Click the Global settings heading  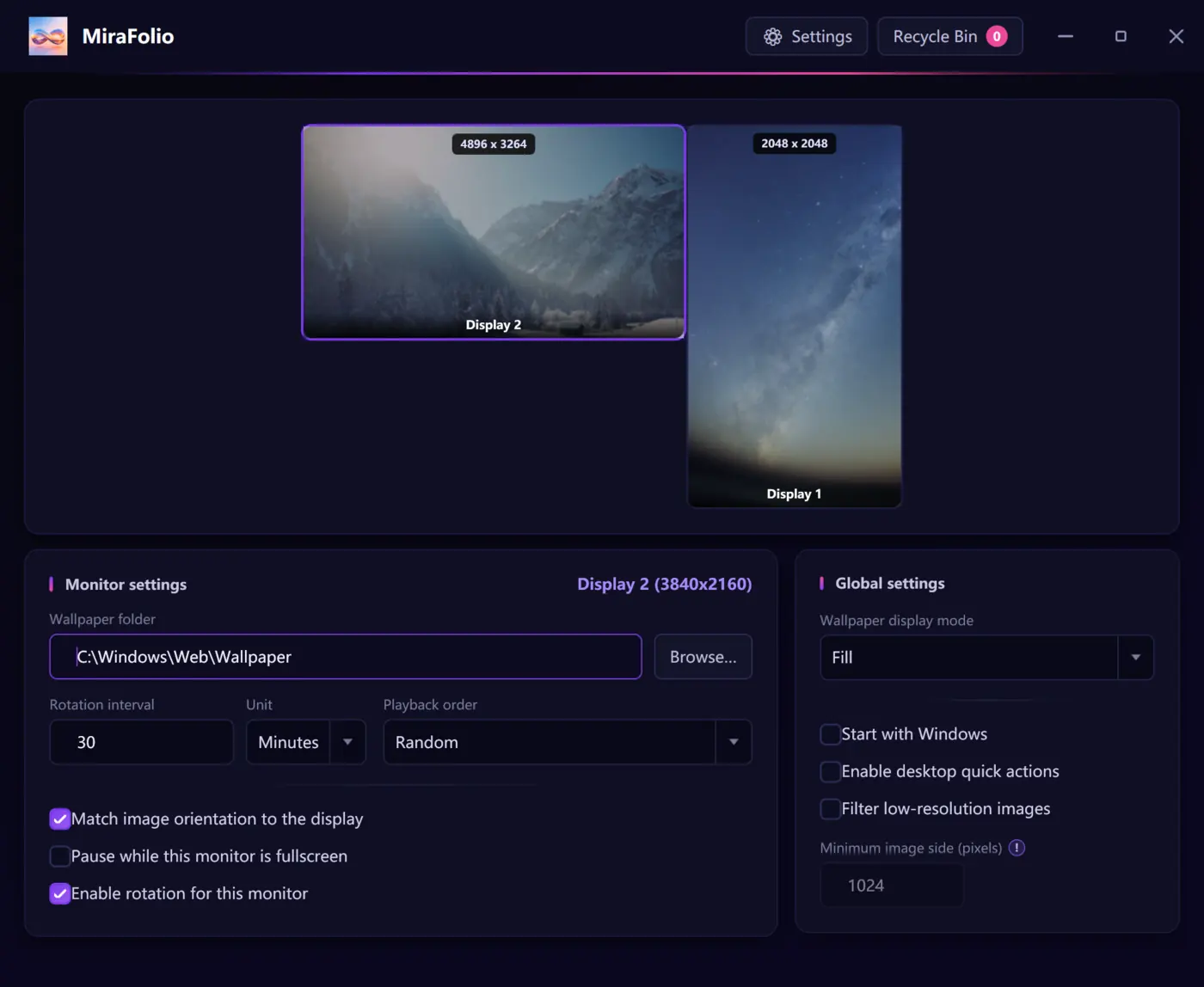[x=890, y=584]
